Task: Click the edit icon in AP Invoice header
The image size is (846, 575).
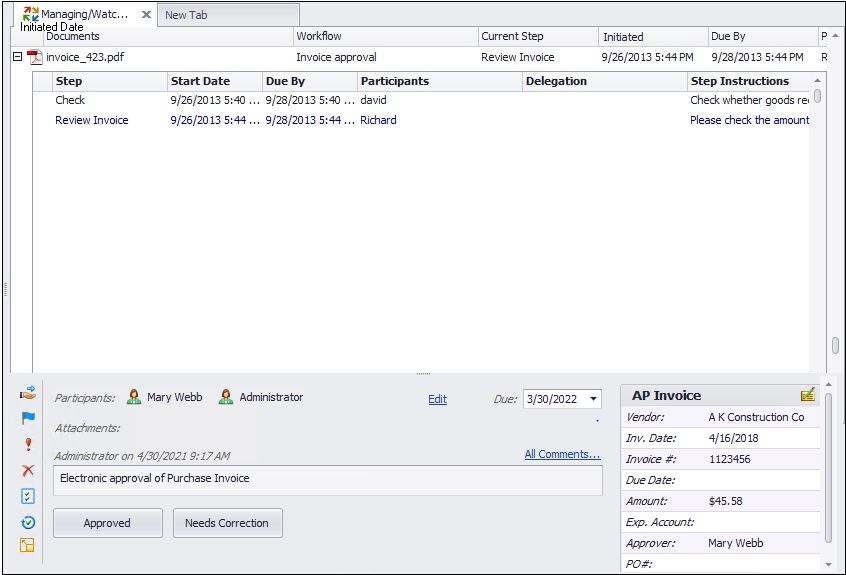Action: coord(808,395)
